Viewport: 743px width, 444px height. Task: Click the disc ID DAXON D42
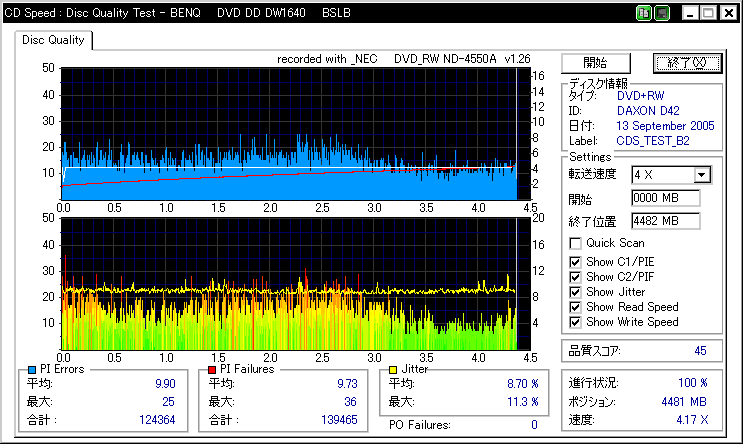pos(648,111)
